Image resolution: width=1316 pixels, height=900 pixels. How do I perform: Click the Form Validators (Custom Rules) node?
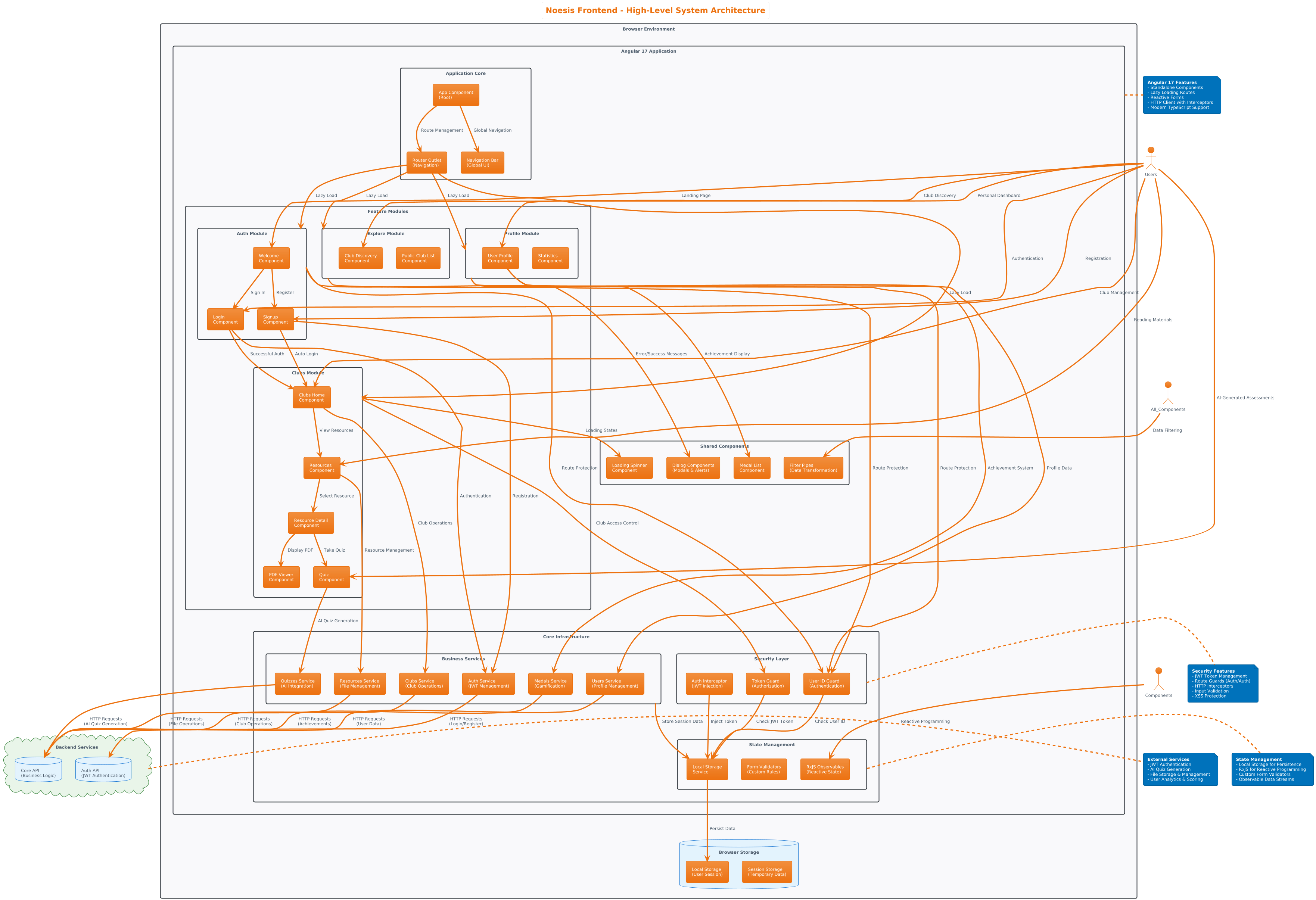[x=764, y=769]
